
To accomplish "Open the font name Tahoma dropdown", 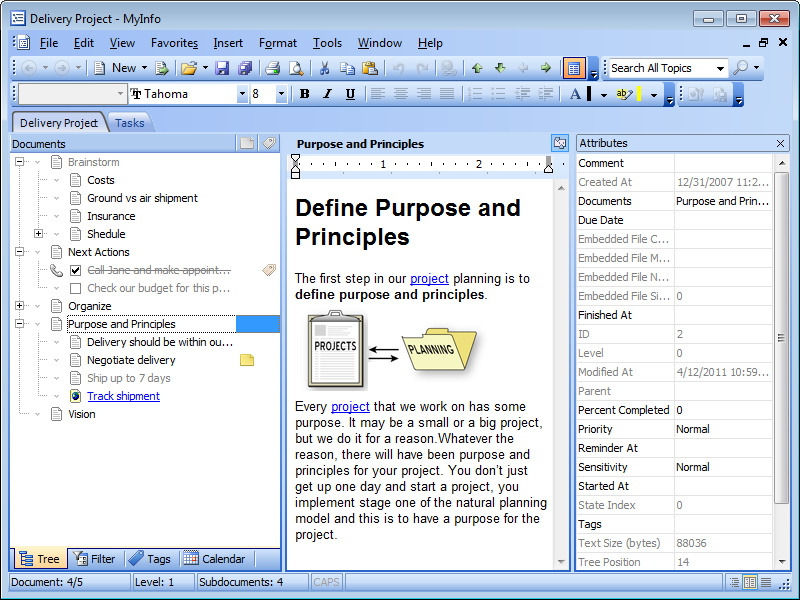I will (x=242, y=94).
